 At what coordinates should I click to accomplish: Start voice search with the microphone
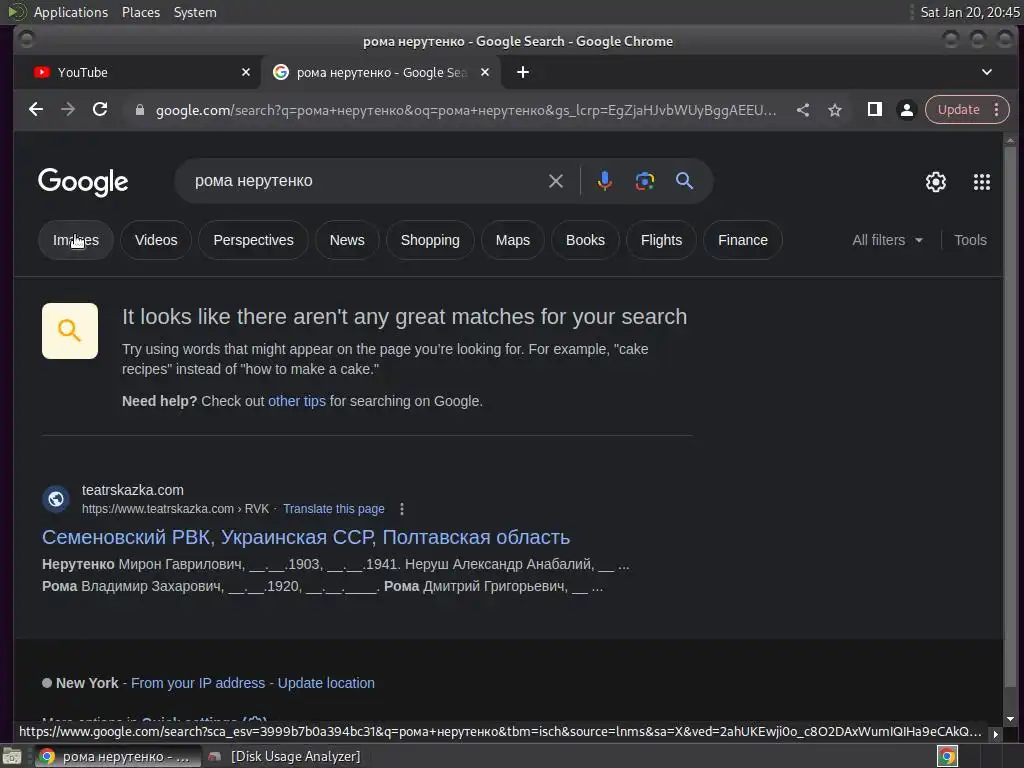[x=605, y=181]
